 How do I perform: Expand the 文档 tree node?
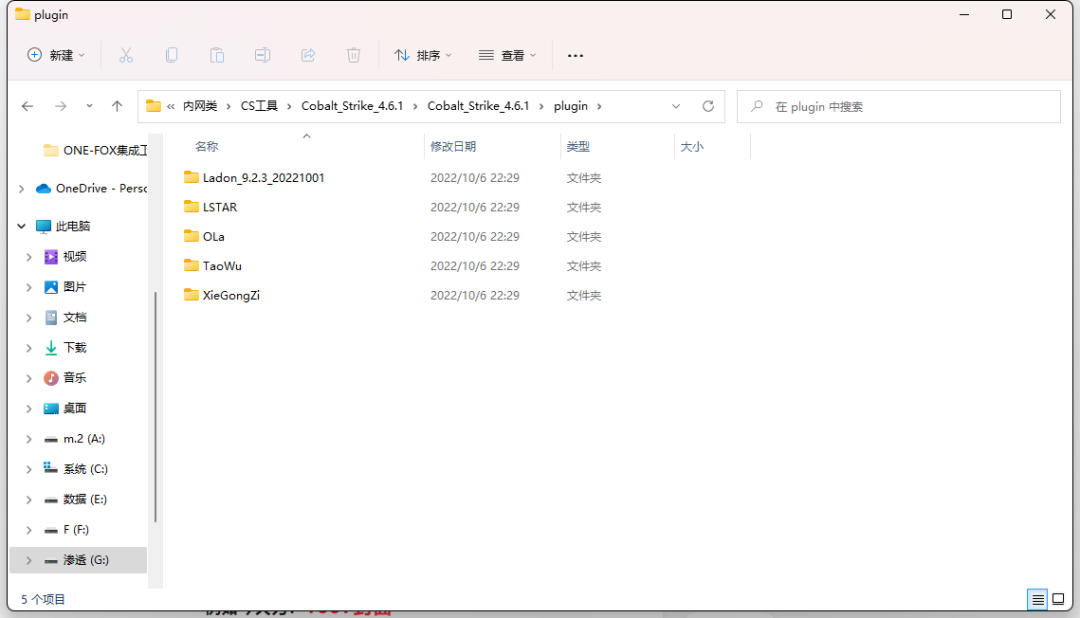pos(29,318)
